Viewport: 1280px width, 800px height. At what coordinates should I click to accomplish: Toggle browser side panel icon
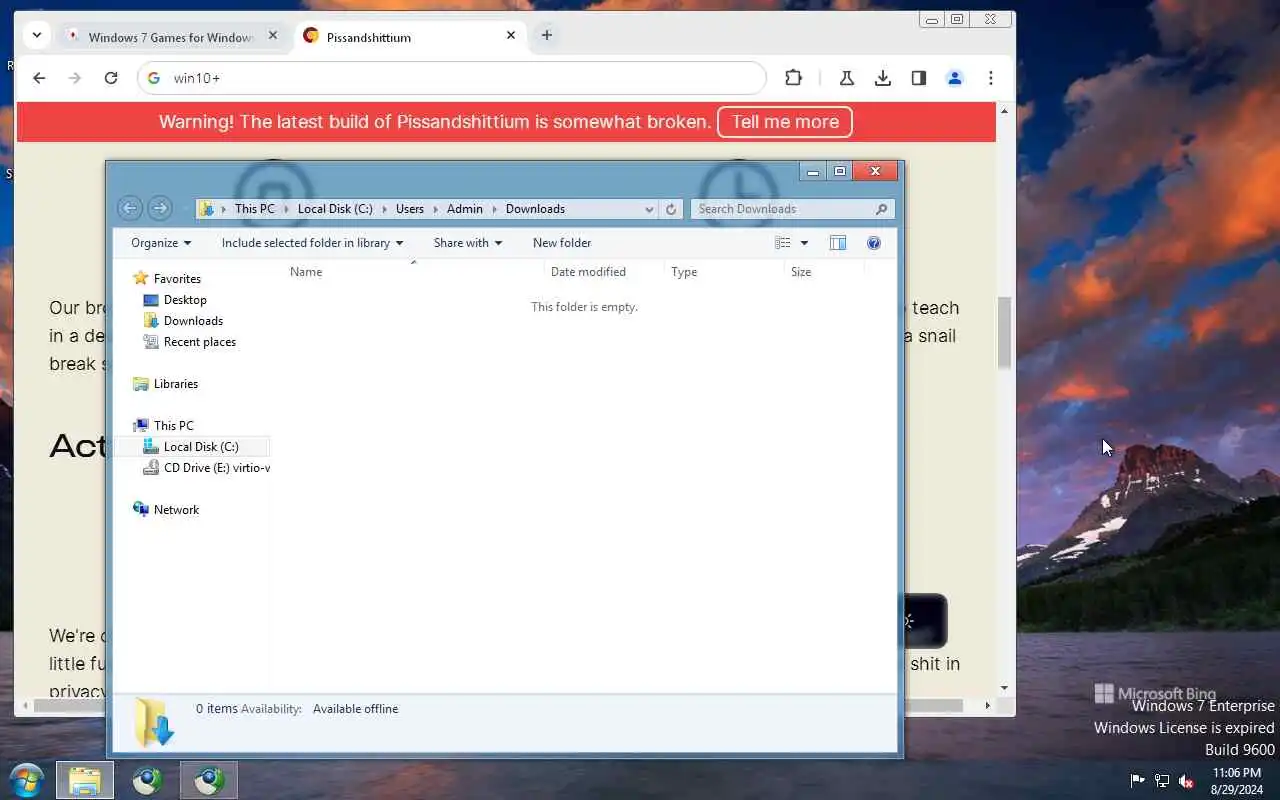[x=919, y=78]
